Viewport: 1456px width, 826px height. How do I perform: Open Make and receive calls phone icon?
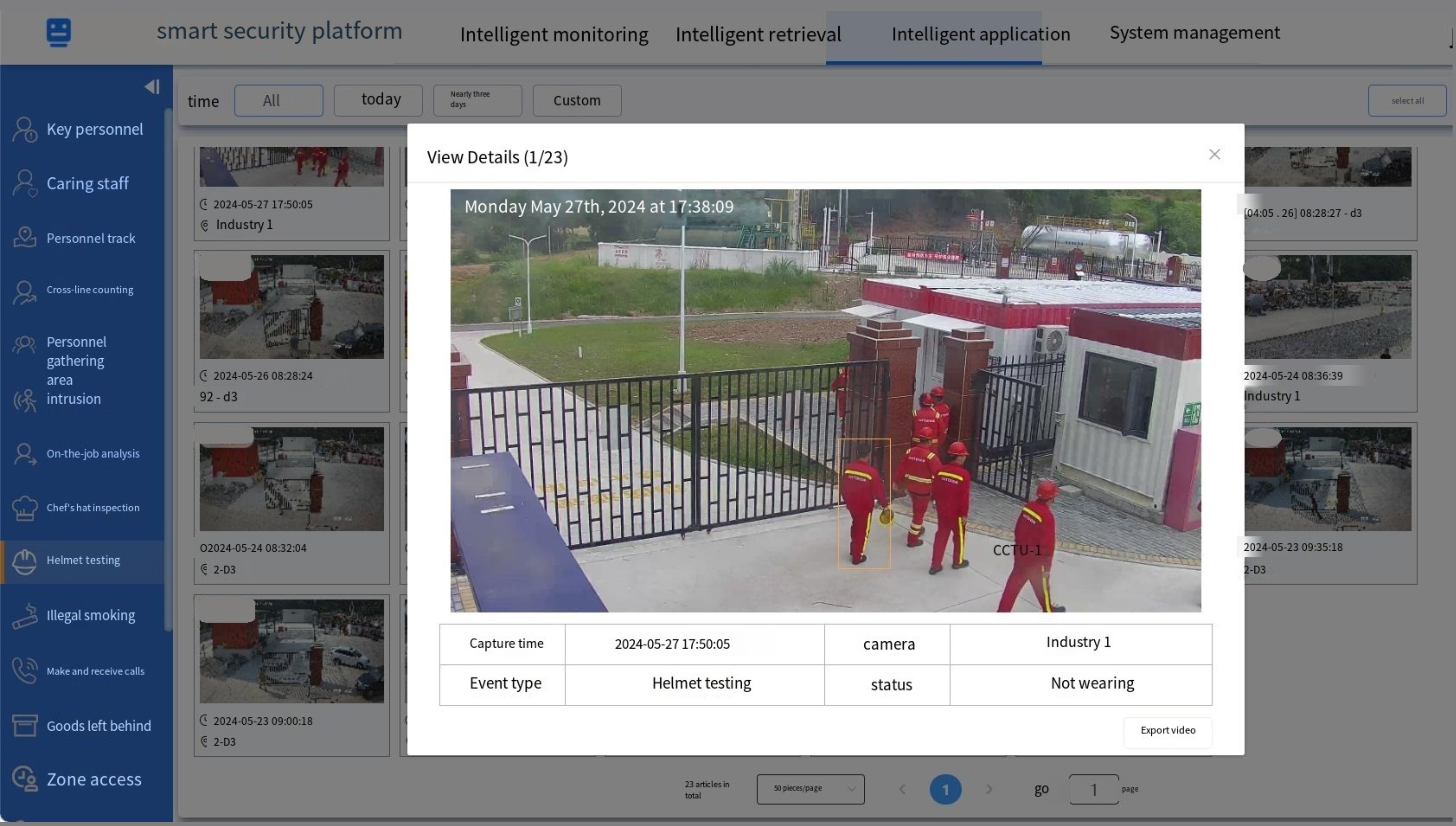[25, 671]
